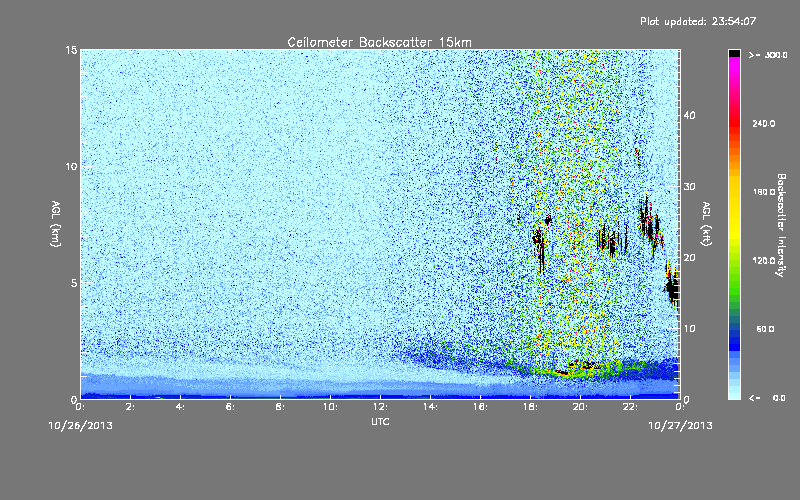Select the '10' label on the AGL (km) axis

[x=71, y=166]
